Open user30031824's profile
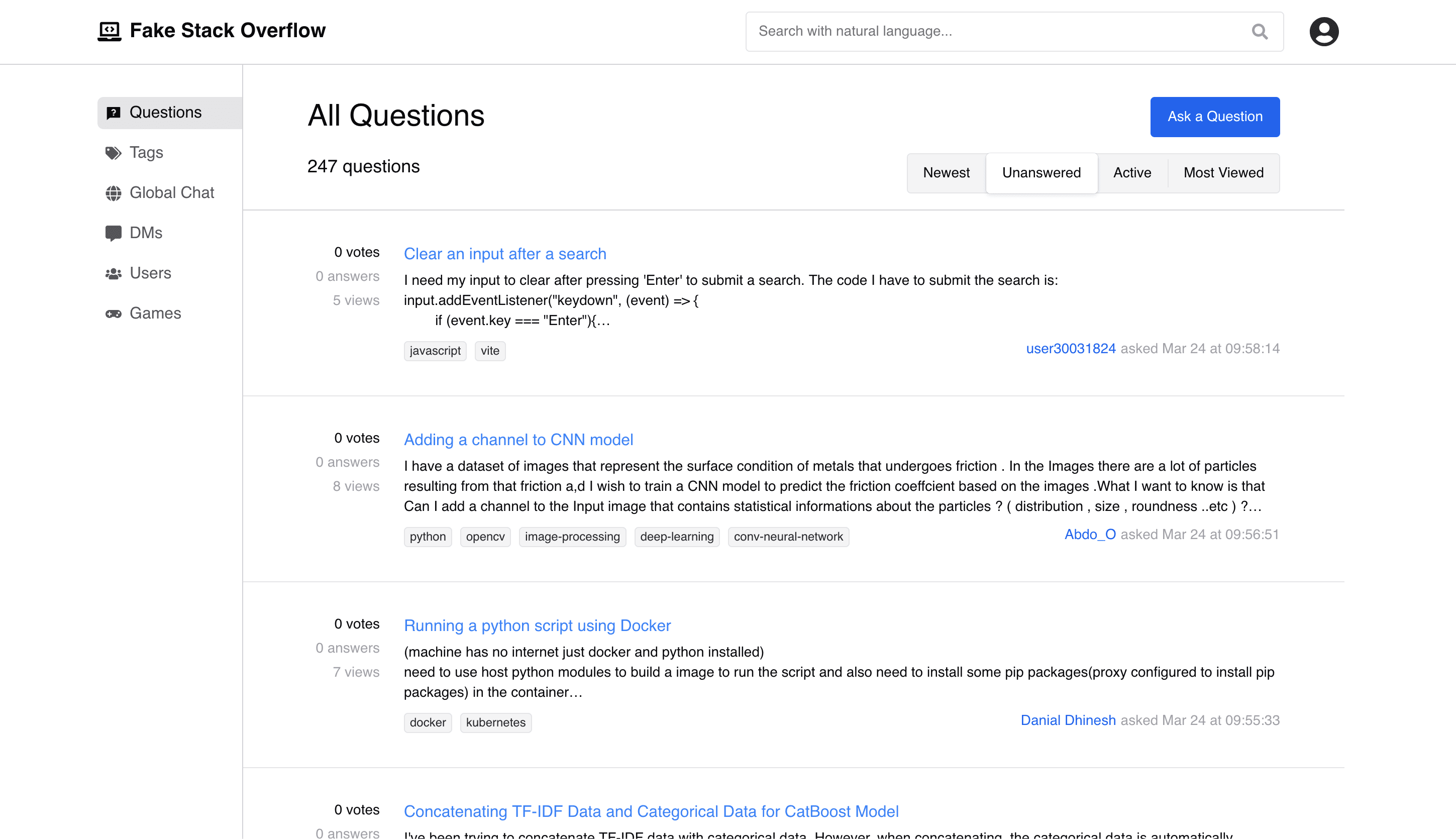The image size is (1456, 839). pos(1071,349)
